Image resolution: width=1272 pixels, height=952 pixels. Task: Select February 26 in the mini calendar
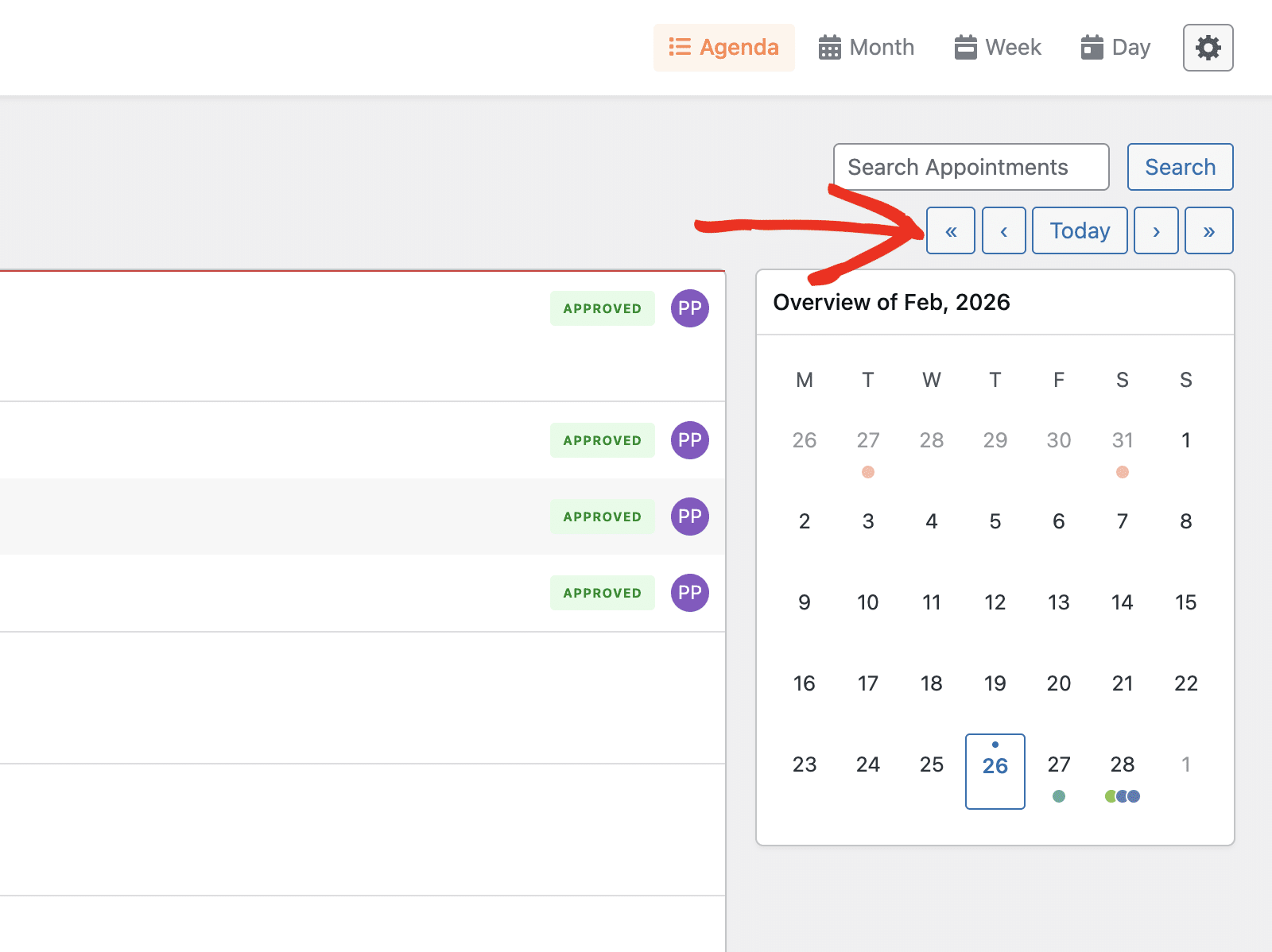click(x=995, y=767)
